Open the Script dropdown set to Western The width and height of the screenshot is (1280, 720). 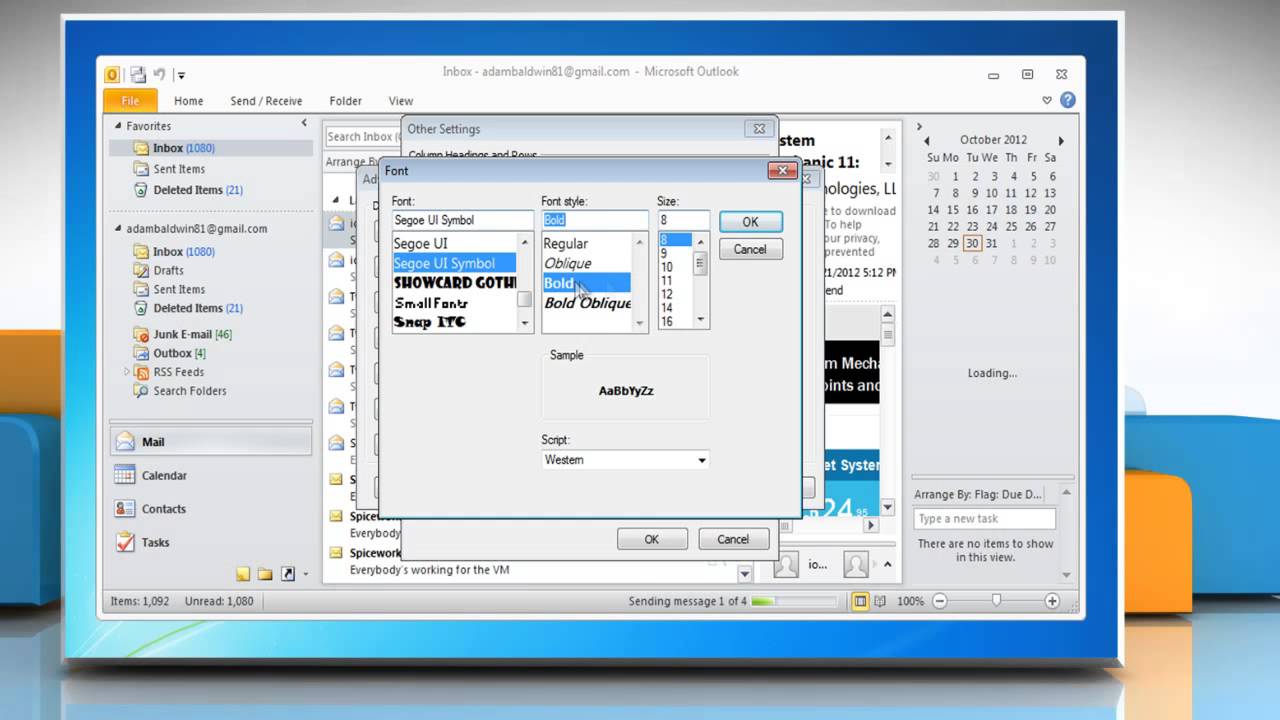point(625,460)
